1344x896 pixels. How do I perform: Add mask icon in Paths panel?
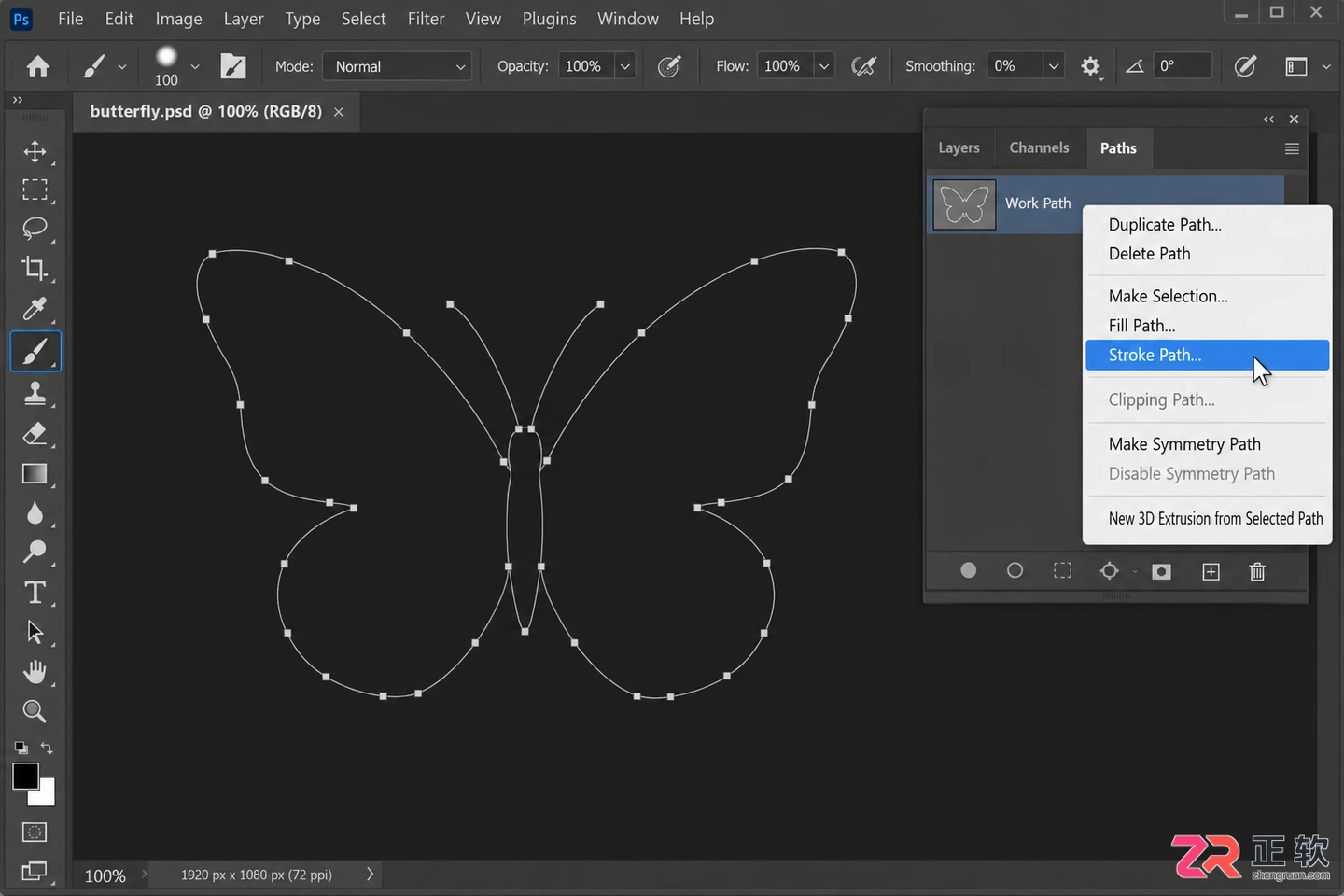1162,571
